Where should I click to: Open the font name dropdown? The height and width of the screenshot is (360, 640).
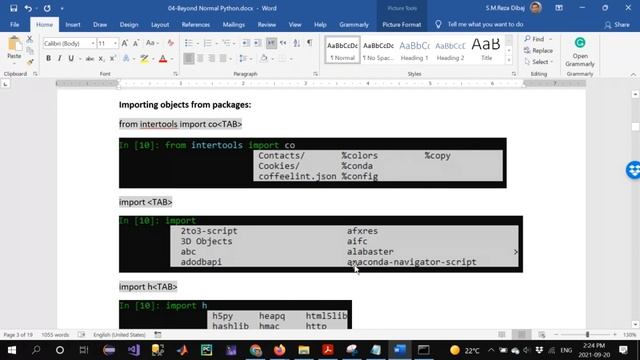tap(93, 43)
